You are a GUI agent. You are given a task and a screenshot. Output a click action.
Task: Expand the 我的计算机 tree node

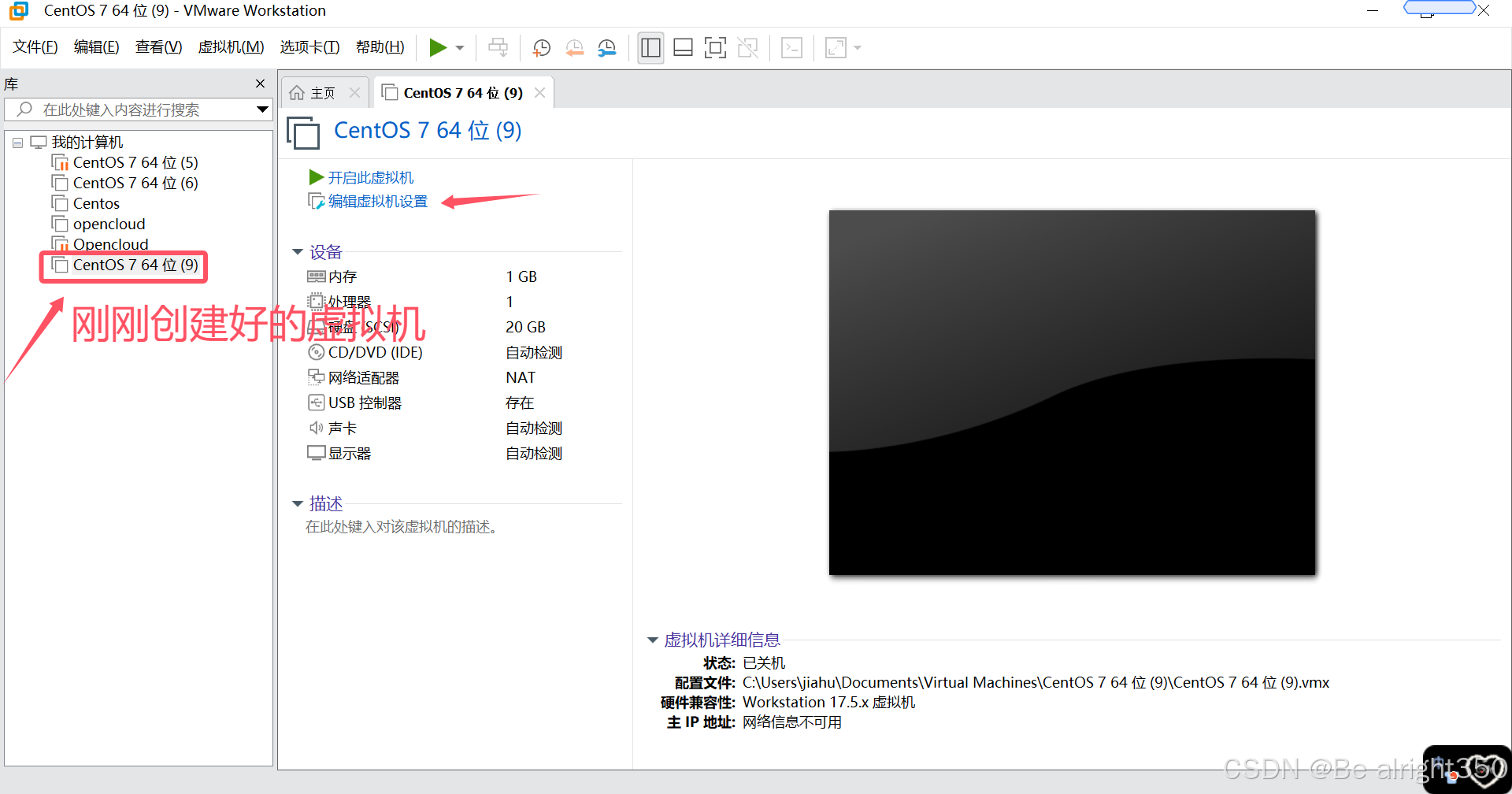click(17, 142)
